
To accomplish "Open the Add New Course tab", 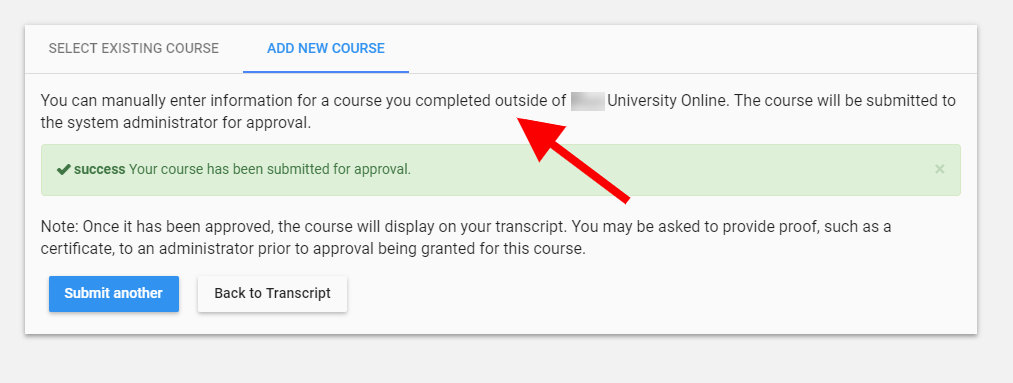I will click(x=326, y=48).
